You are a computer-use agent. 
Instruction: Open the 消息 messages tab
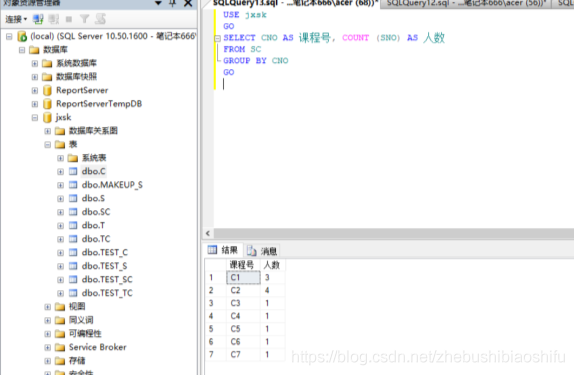point(262,251)
